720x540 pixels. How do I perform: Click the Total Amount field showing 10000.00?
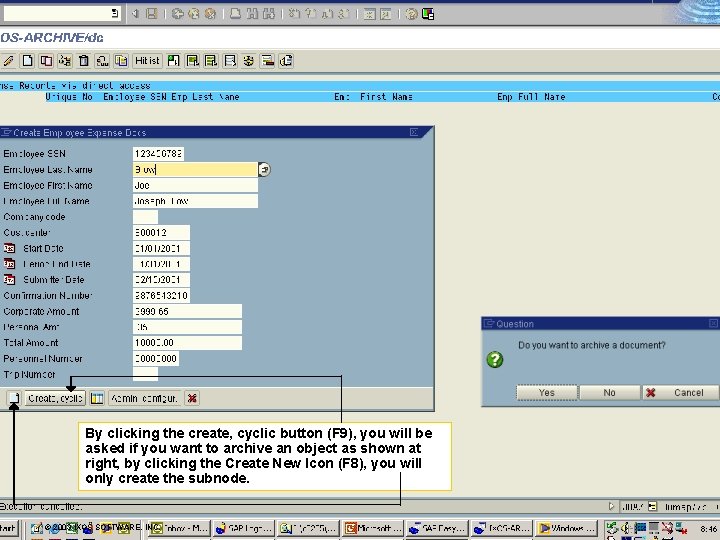click(x=187, y=343)
